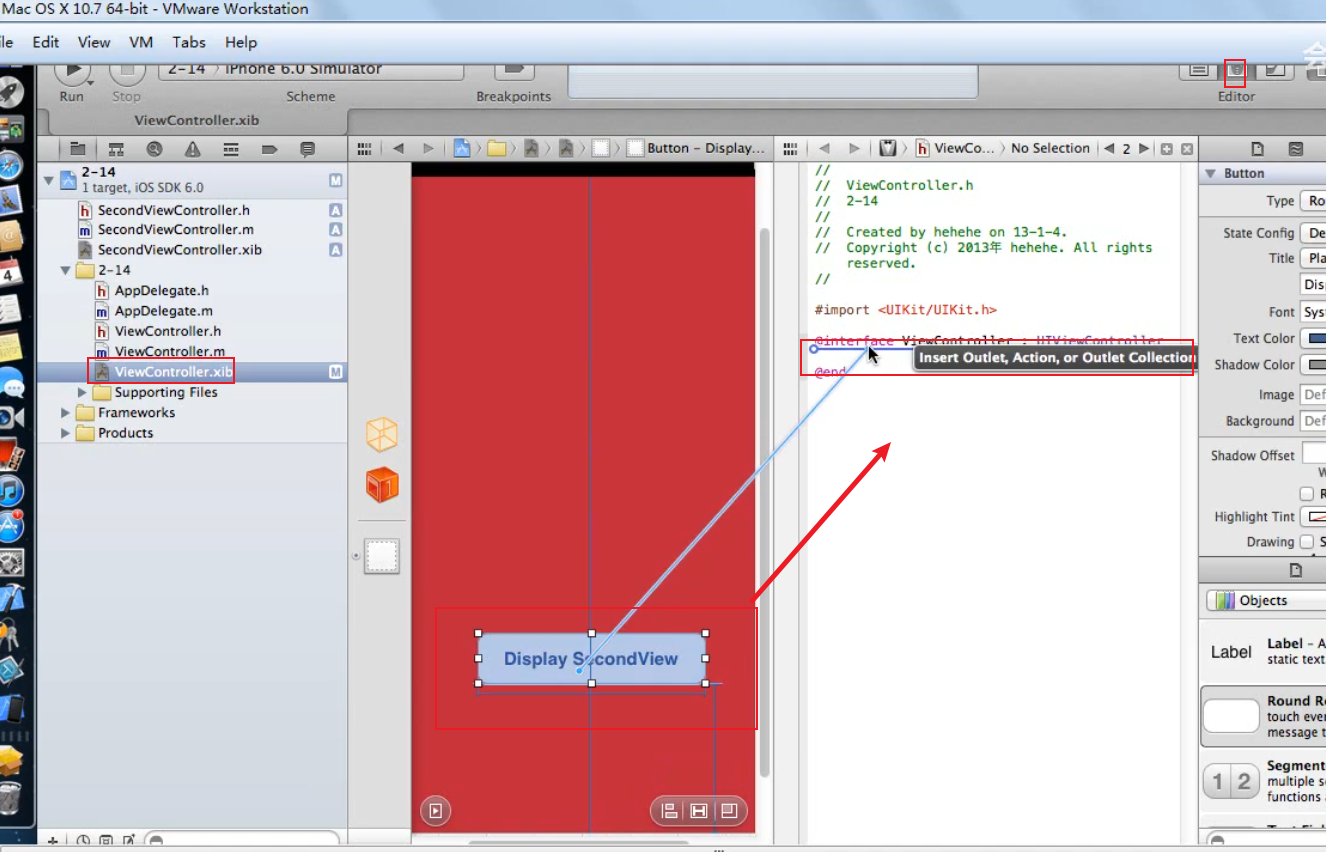Open the Pin constraints menu
This screenshot has height=852, width=1326.
[x=699, y=811]
